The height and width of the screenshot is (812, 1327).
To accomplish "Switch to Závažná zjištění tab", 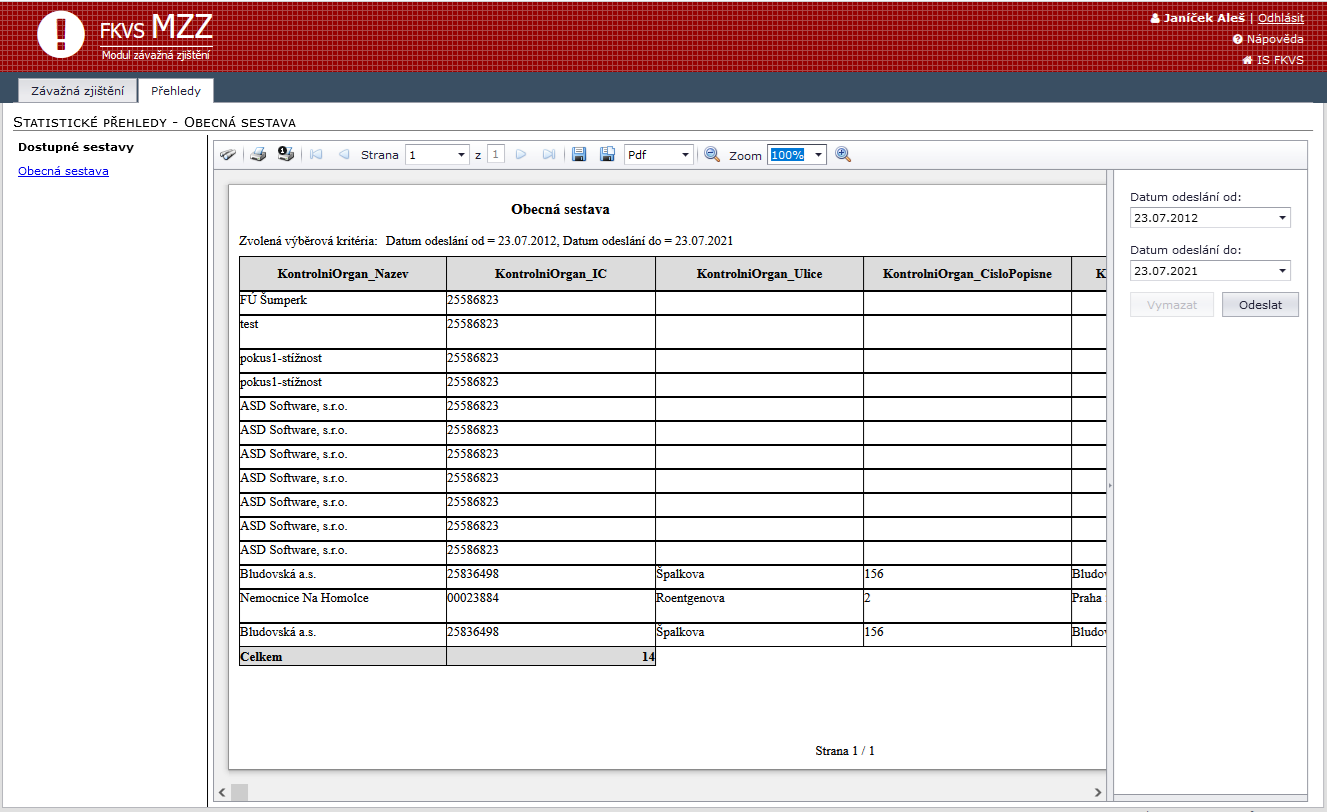I will pyautogui.click(x=78, y=91).
